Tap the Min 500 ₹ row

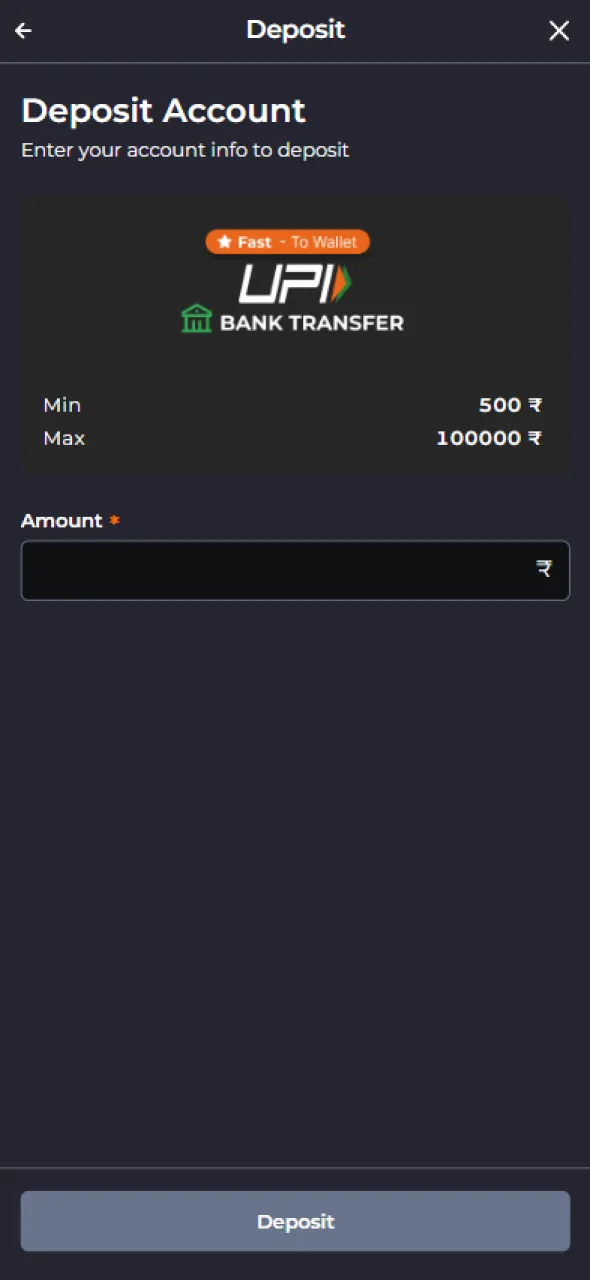pos(295,405)
